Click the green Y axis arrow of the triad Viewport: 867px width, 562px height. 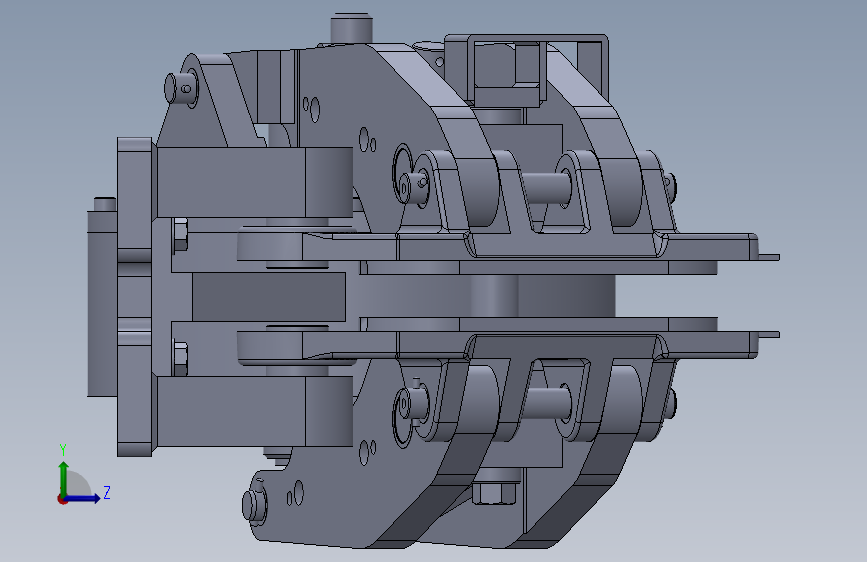(x=64, y=477)
